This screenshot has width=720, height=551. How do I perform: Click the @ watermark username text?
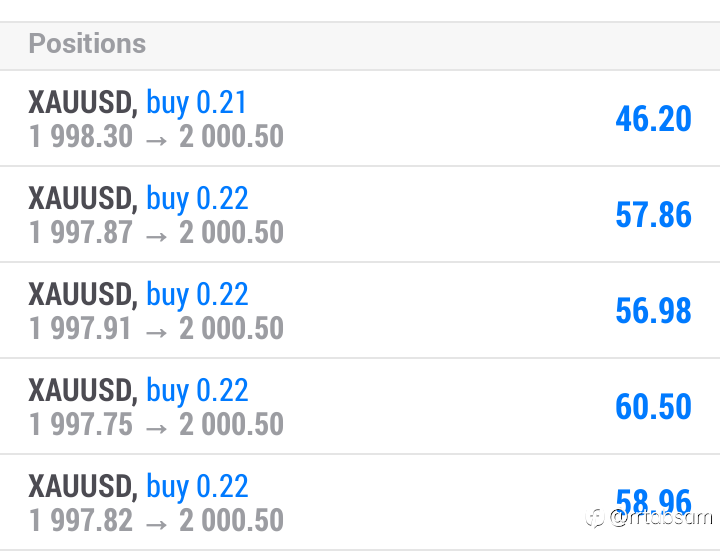(661, 517)
